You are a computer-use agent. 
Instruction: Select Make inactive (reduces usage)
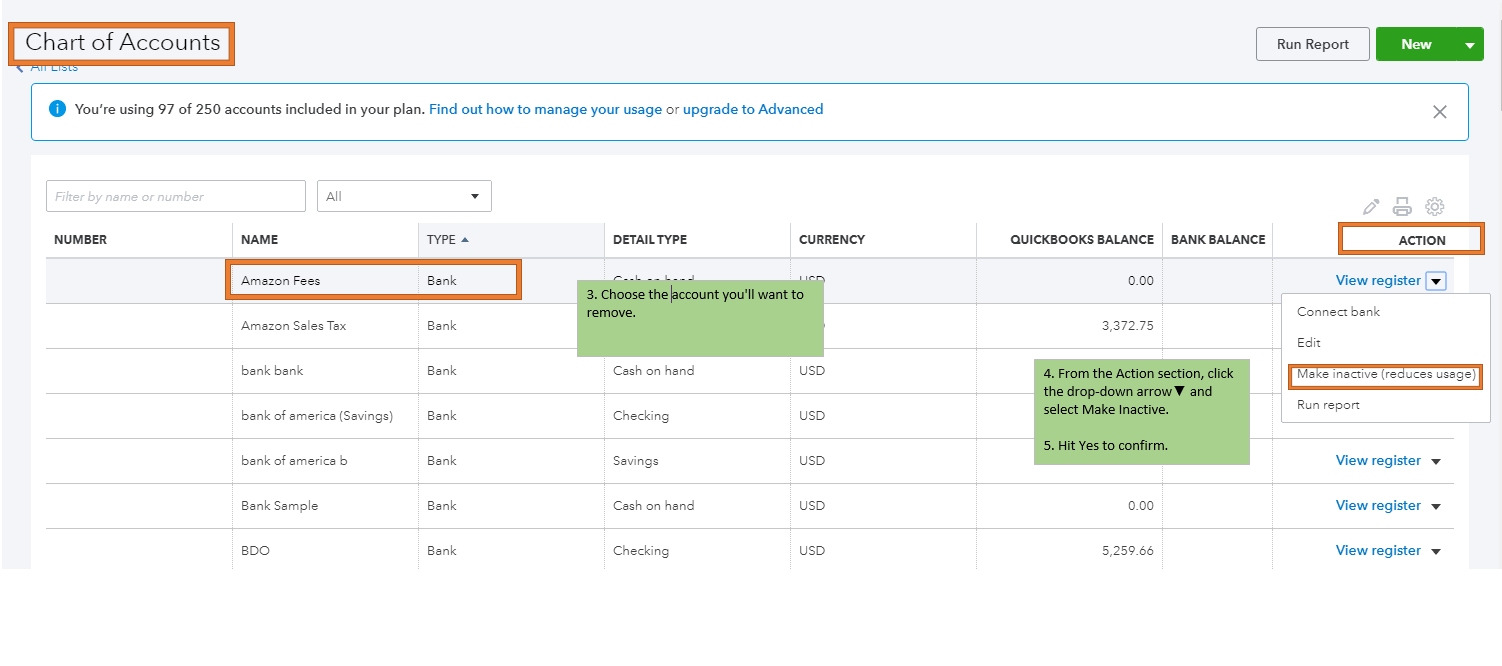click(1385, 375)
